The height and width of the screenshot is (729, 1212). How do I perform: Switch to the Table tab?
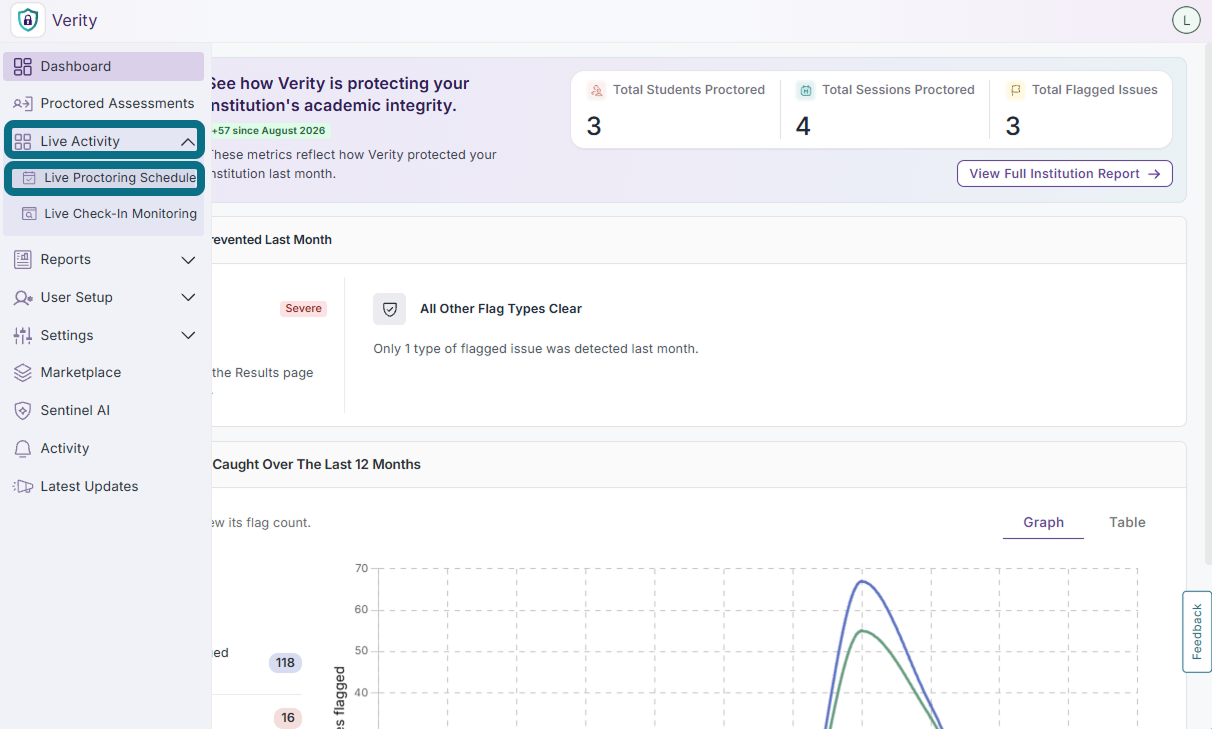(x=1127, y=523)
